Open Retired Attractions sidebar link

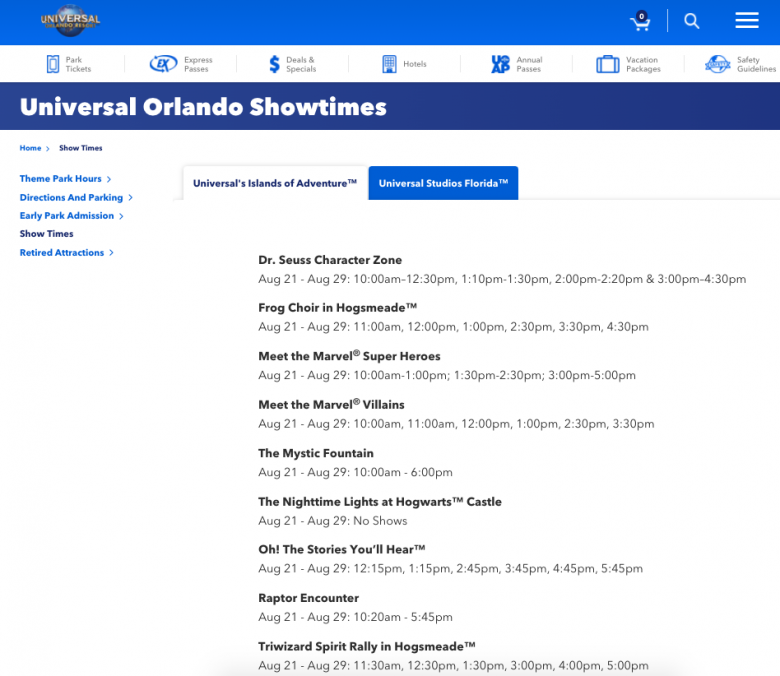pos(62,253)
